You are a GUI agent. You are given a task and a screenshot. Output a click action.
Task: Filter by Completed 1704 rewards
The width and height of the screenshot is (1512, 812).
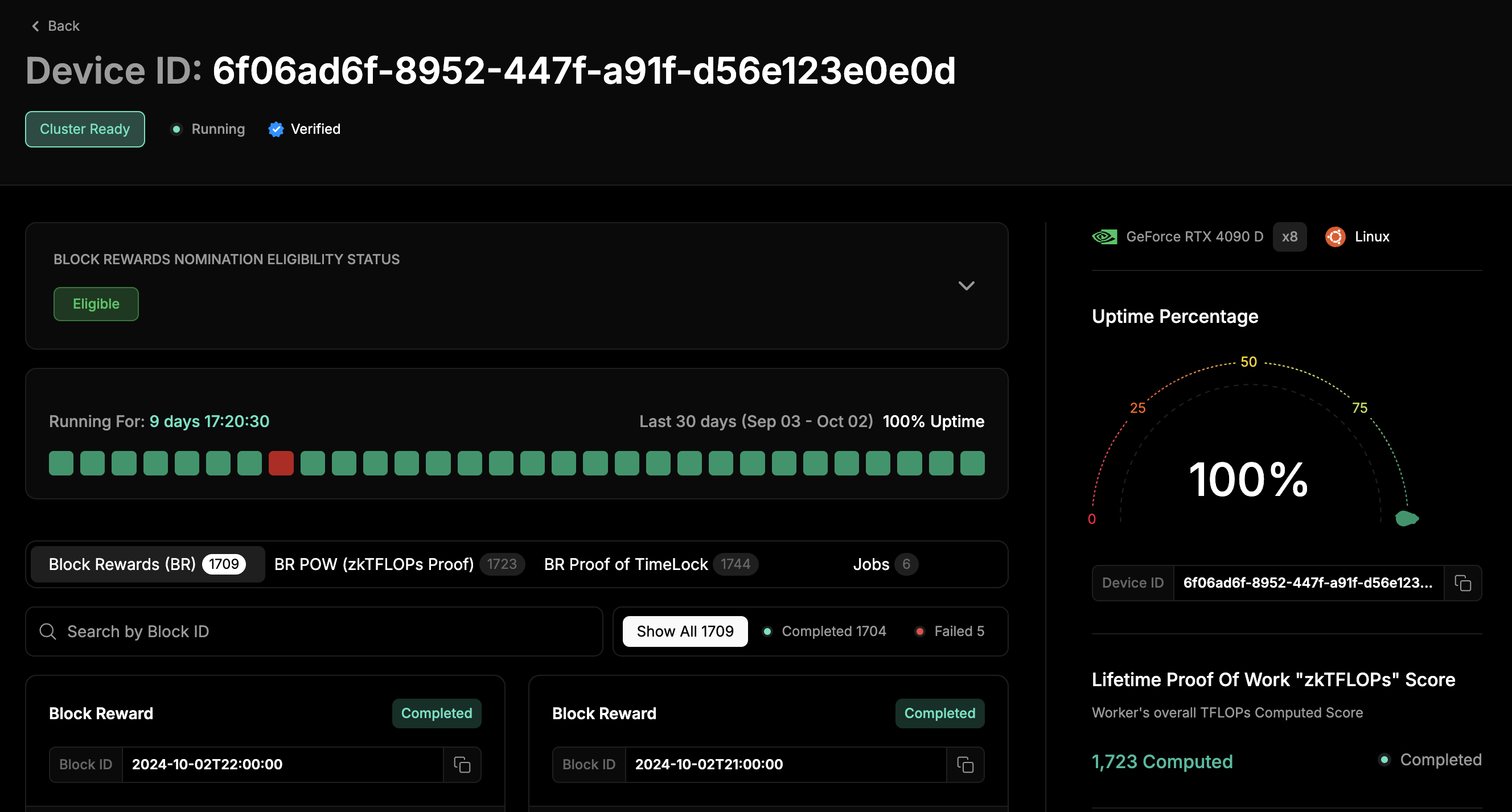point(825,631)
